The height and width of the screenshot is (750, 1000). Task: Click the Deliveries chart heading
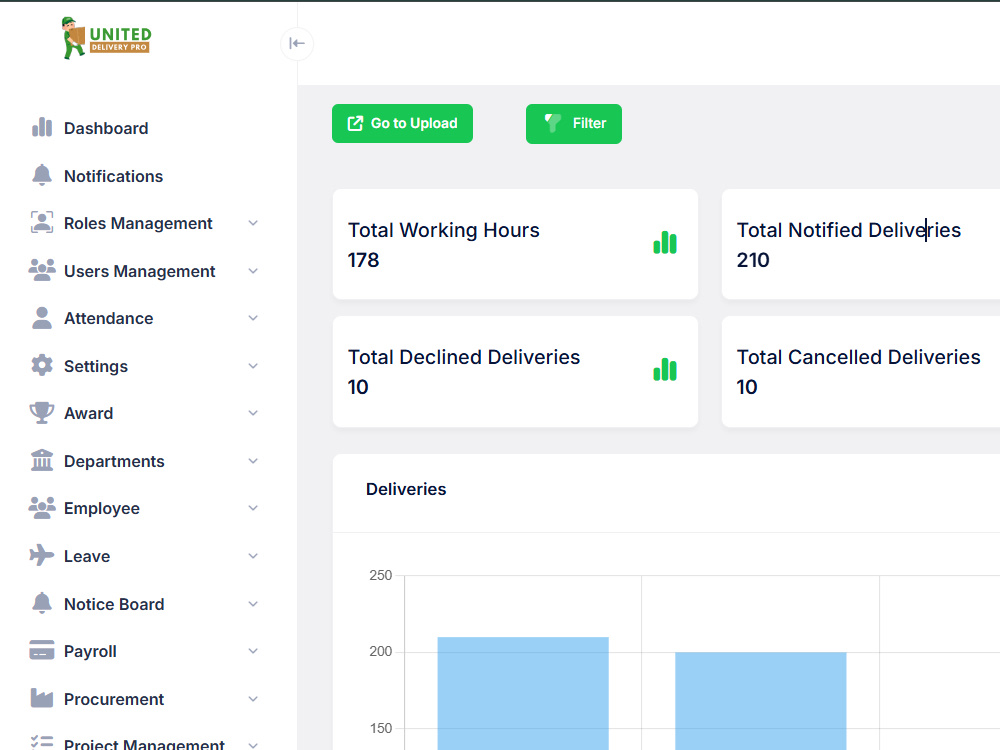(406, 489)
